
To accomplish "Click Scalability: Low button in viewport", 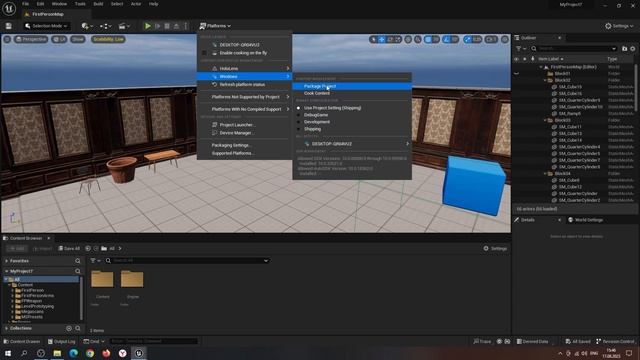I will [x=108, y=39].
